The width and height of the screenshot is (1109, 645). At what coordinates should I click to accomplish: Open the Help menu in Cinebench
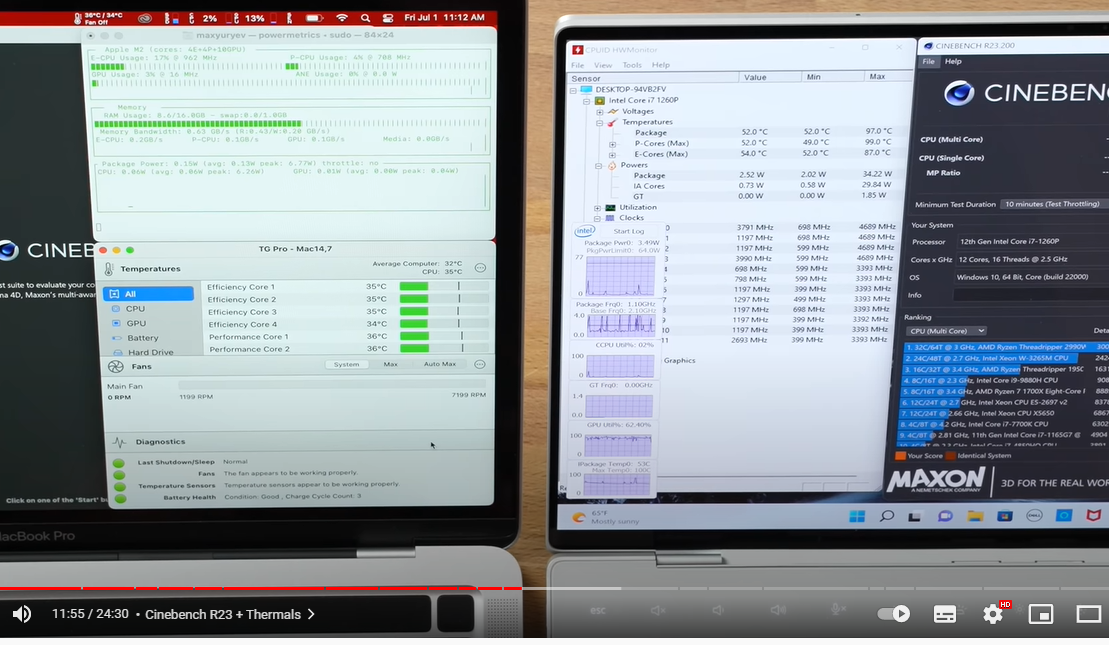(953, 62)
